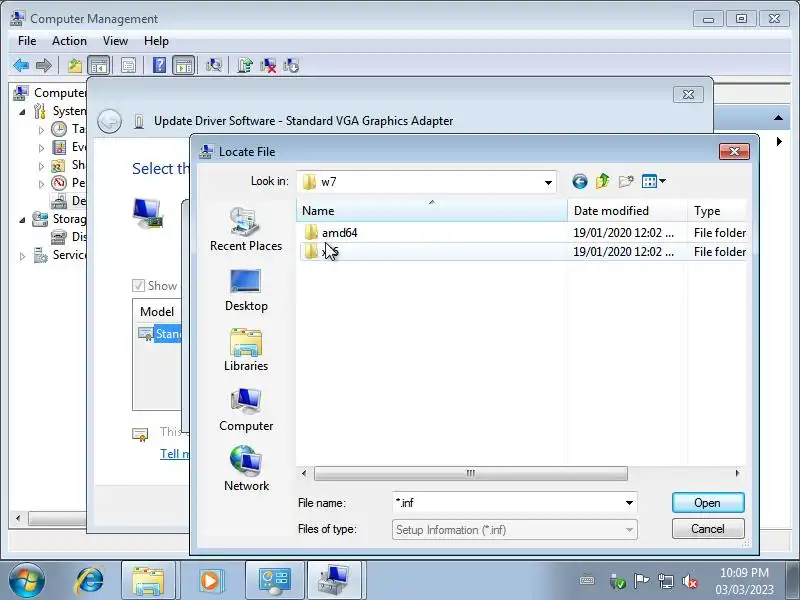Go back to last folder in Locate File
The width and height of the screenshot is (800, 600).
[580, 181]
